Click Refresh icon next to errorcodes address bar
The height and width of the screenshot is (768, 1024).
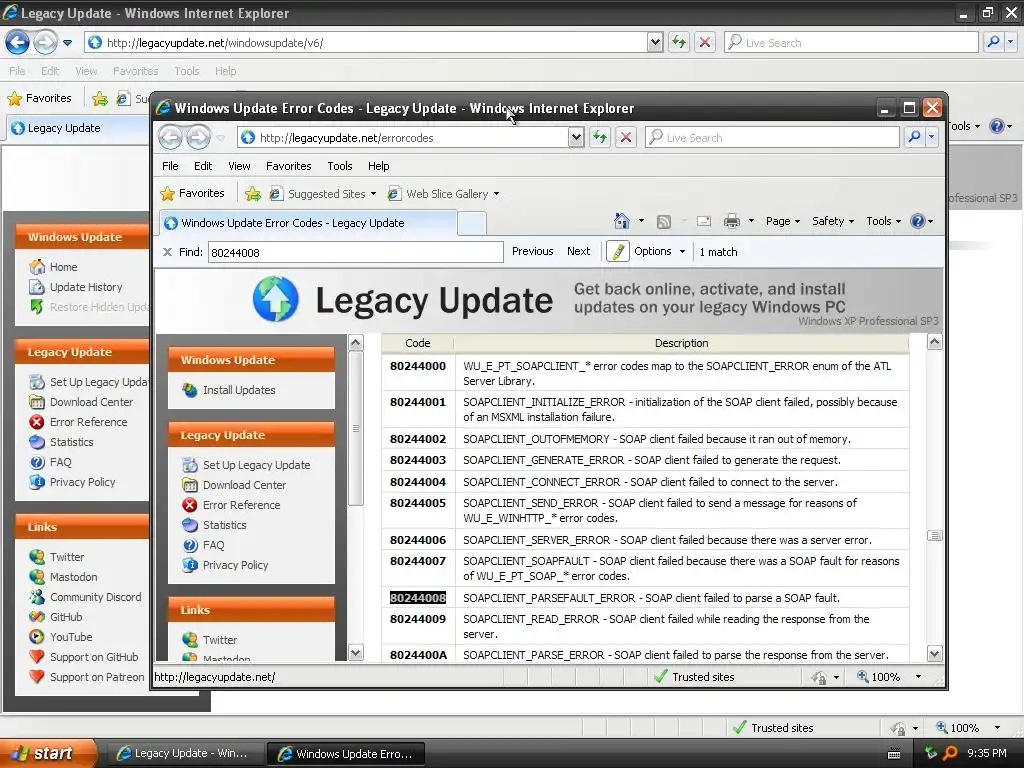600,137
